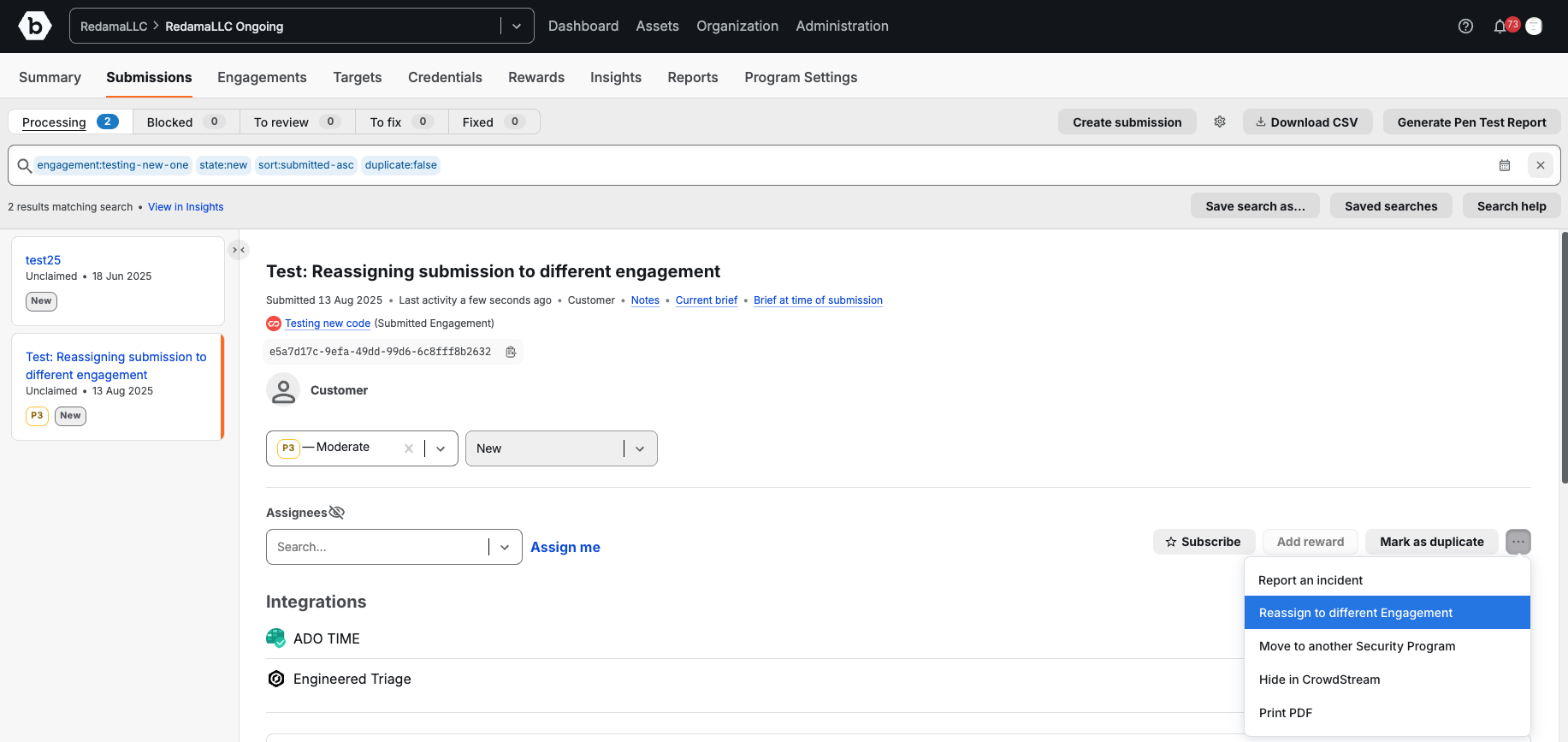The width and height of the screenshot is (1568, 742).
Task: Open Administration in top navigation
Action: [x=842, y=26]
